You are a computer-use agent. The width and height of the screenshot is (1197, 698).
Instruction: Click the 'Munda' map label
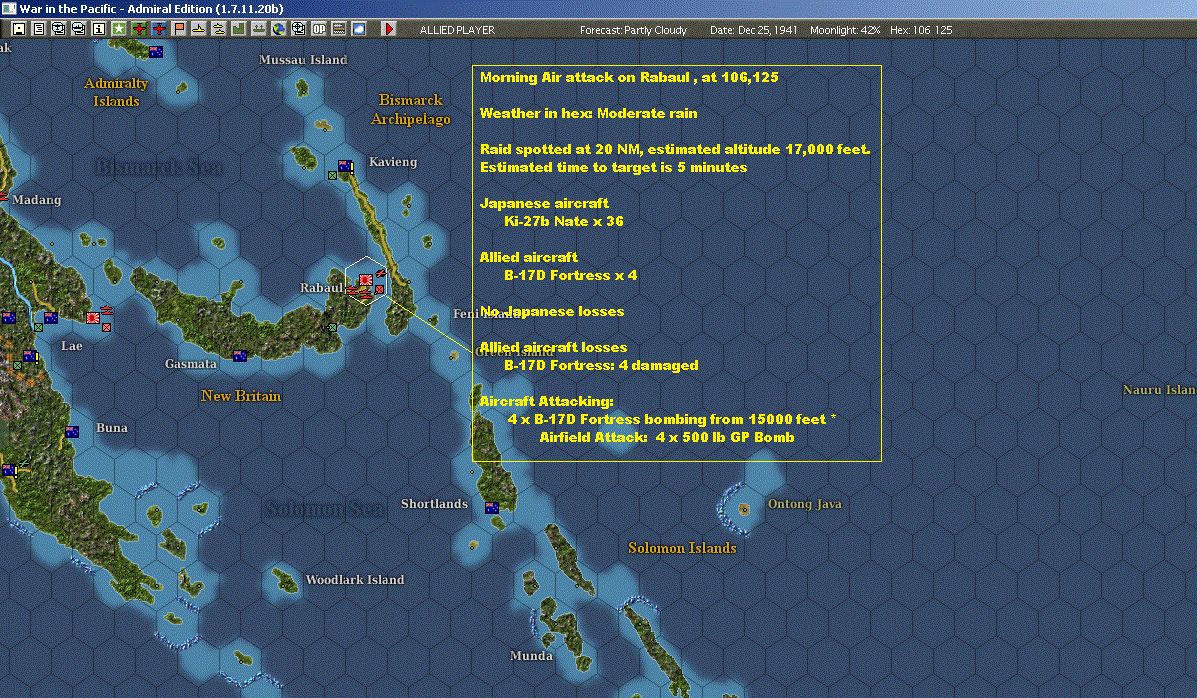point(531,655)
